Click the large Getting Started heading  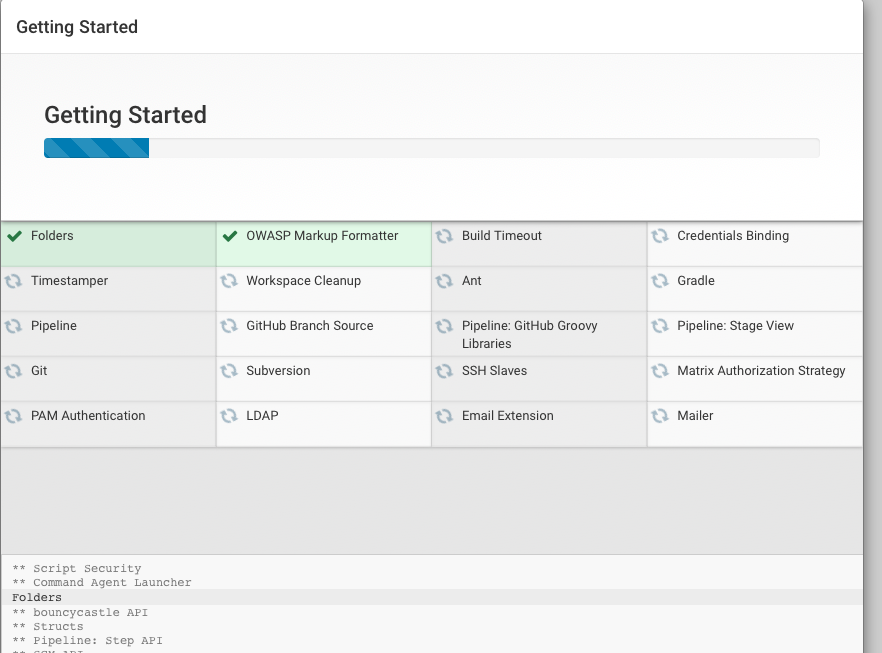[125, 115]
